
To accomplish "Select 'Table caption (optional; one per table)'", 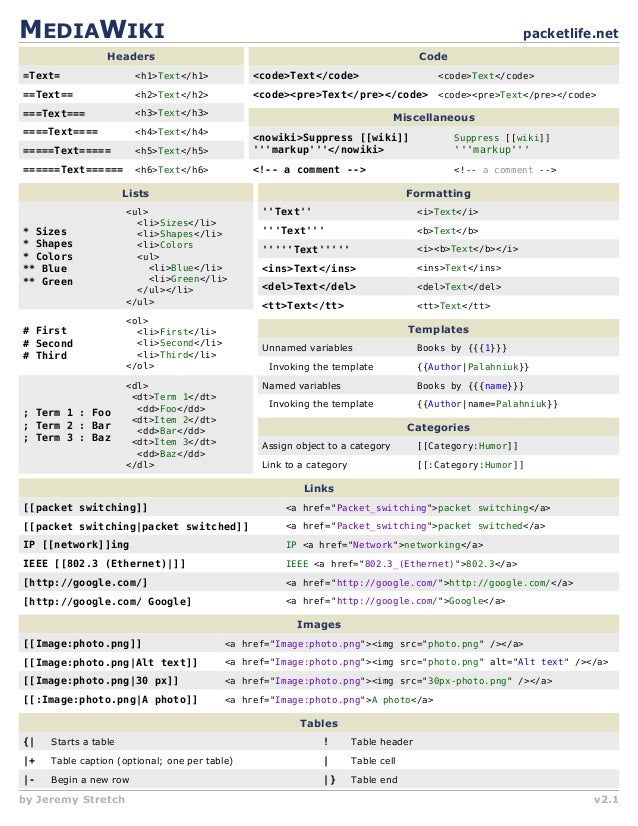I will [142, 761].
